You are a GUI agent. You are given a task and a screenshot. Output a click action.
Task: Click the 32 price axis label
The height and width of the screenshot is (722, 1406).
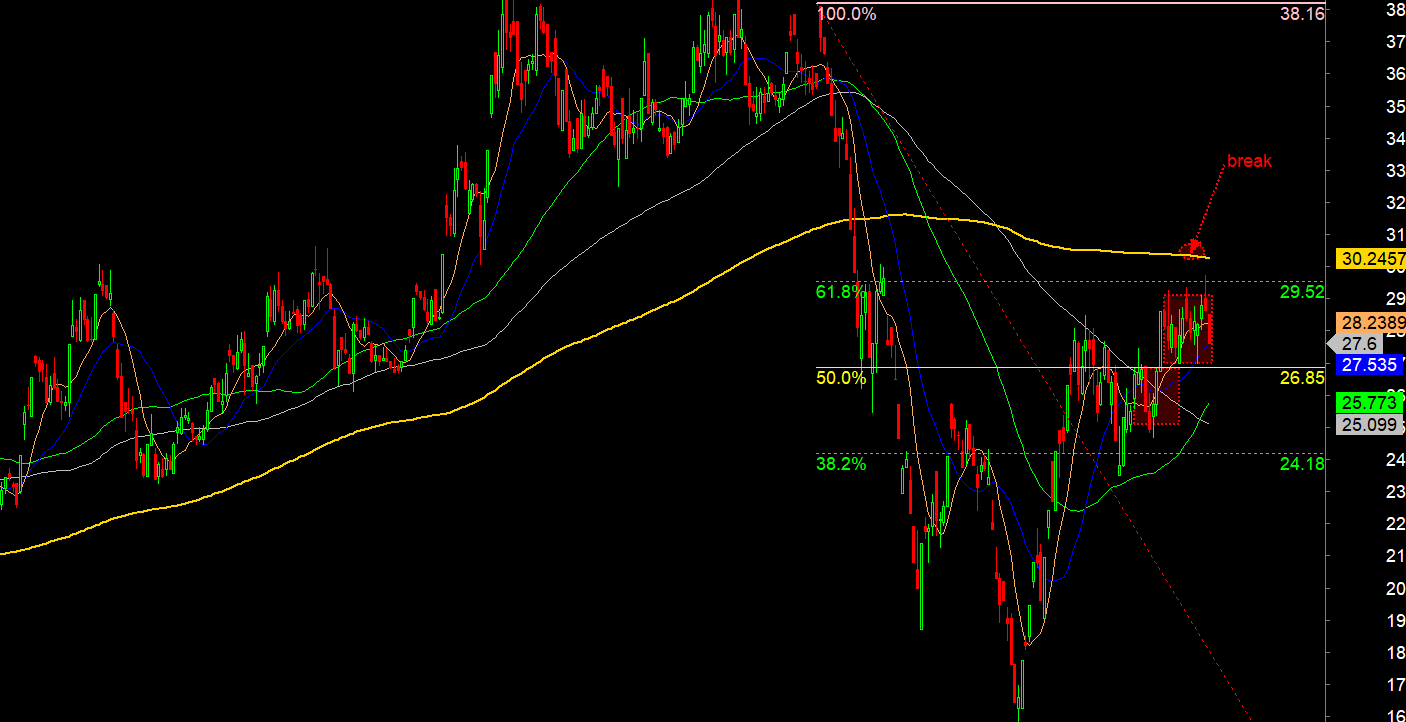pyautogui.click(x=1396, y=203)
